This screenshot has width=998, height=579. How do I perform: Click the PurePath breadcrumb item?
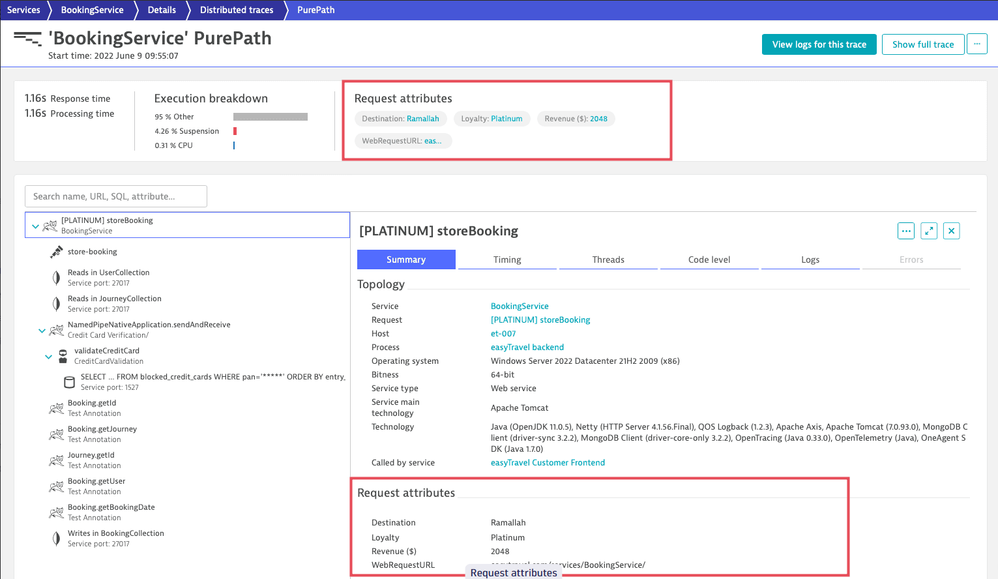pos(316,10)
